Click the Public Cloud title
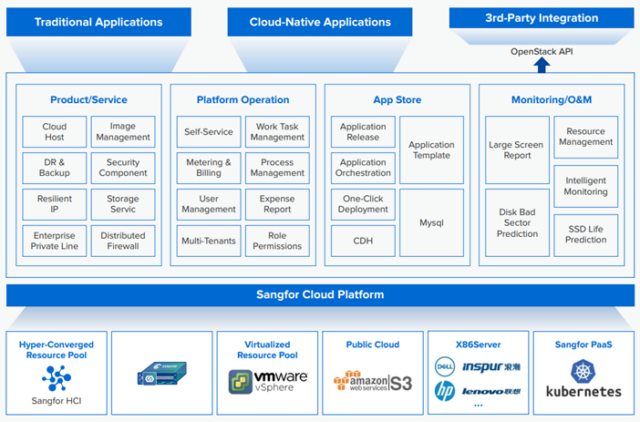Viewport: 640px width, 422px height. click(x=373, y=344)
